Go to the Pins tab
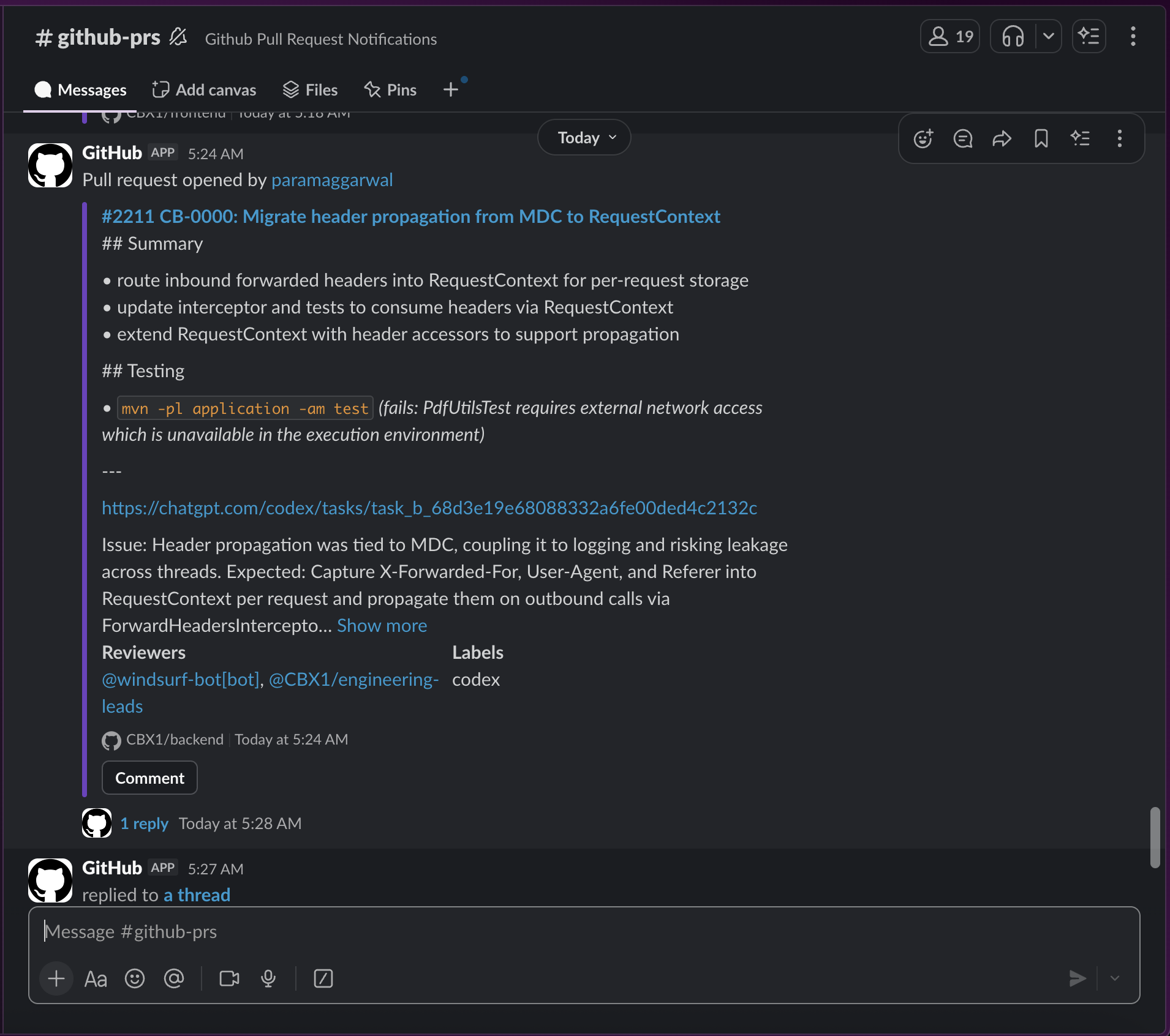This screenshot has height=1036, width=1170. point(390,90)
